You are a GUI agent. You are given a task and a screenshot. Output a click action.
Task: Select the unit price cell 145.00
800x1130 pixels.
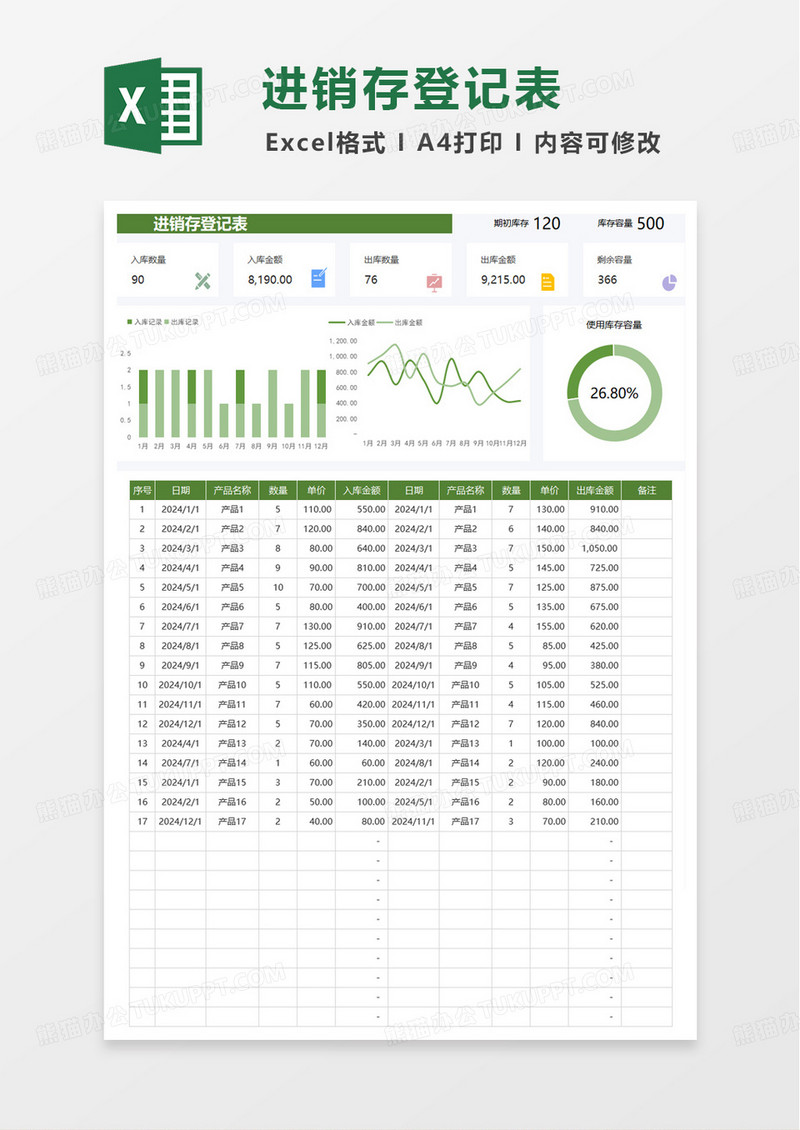(x=549, y=568)
